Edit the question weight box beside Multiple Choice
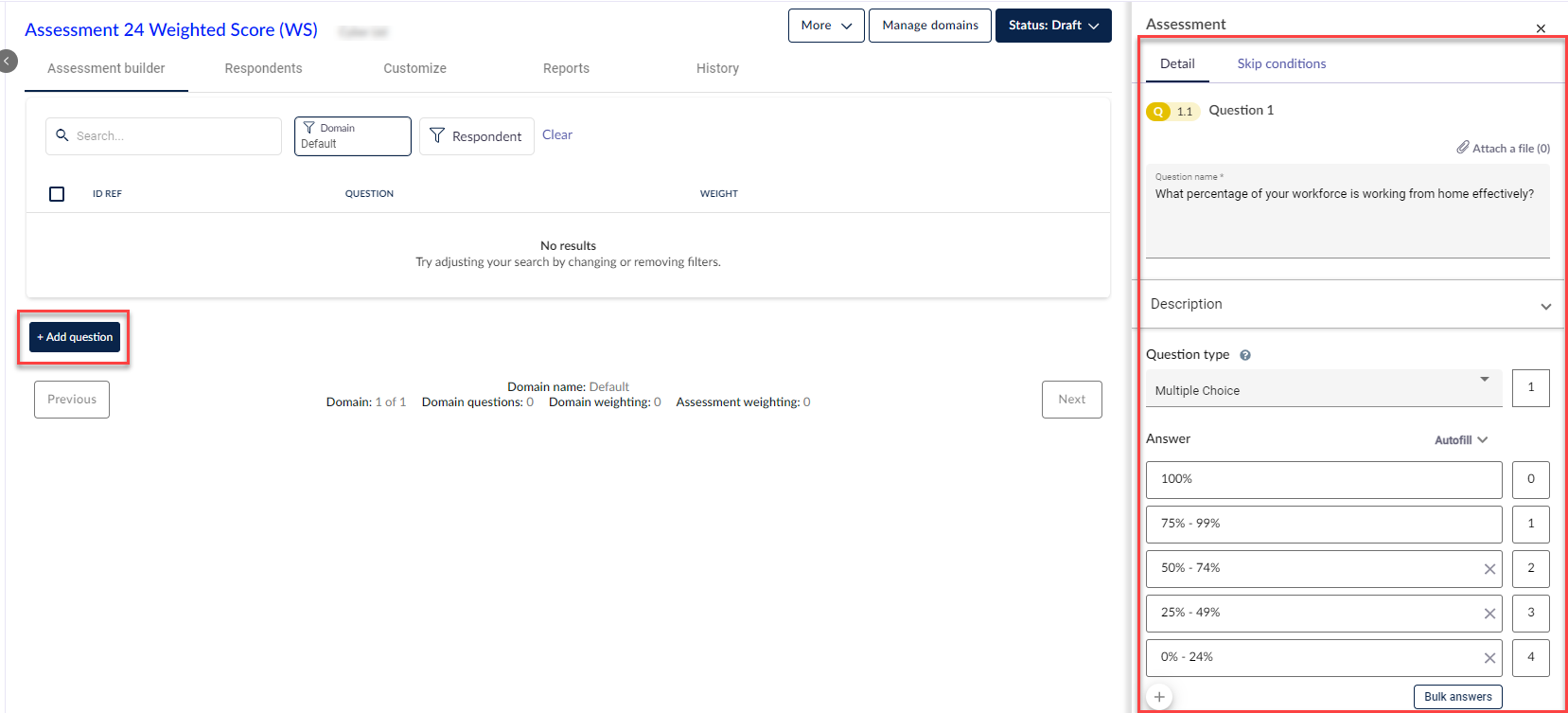Screen dimensions: 1568x713 click(x=1530, y=388)
